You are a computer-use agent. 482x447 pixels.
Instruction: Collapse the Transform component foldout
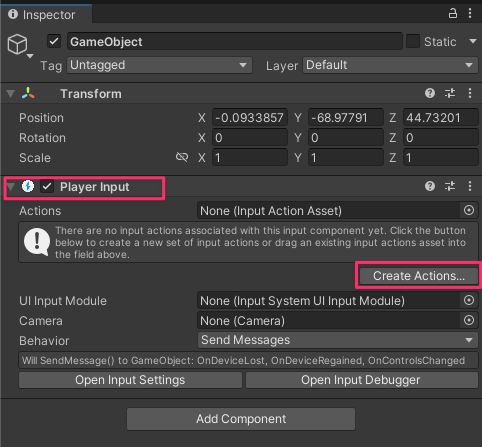click(11, 94)
